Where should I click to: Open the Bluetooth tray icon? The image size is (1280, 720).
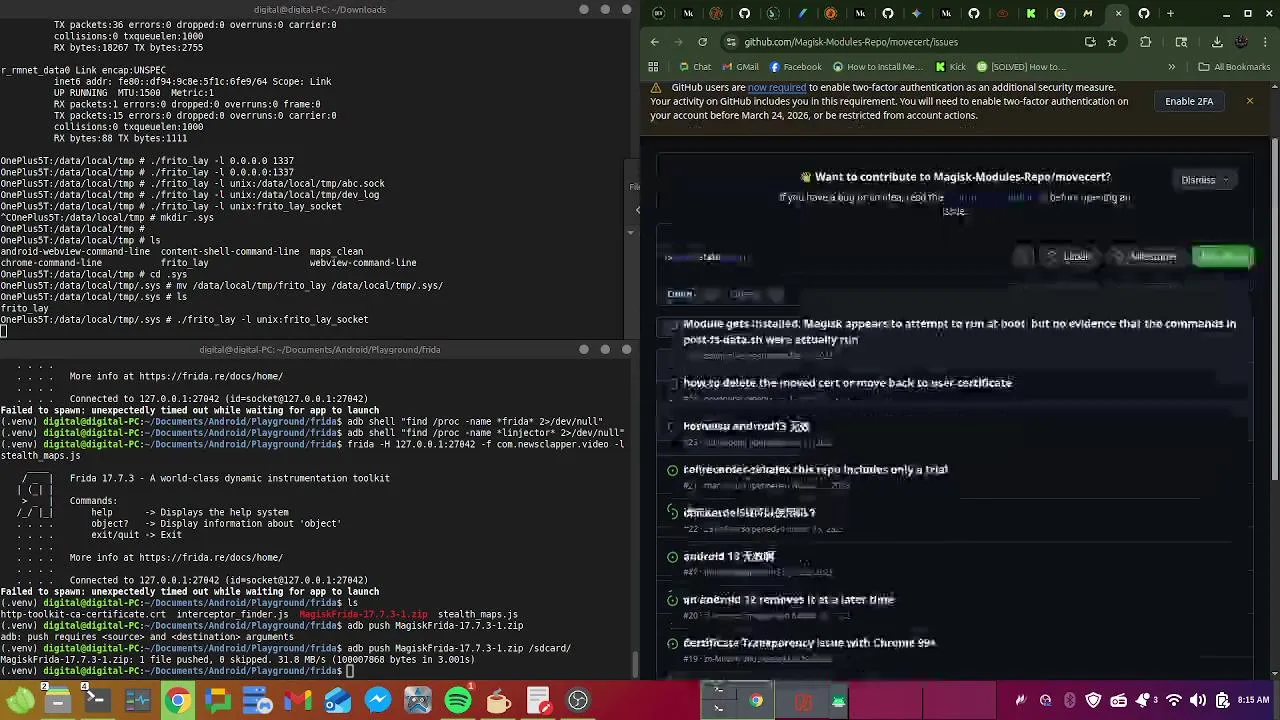(x=1070, y=701)
